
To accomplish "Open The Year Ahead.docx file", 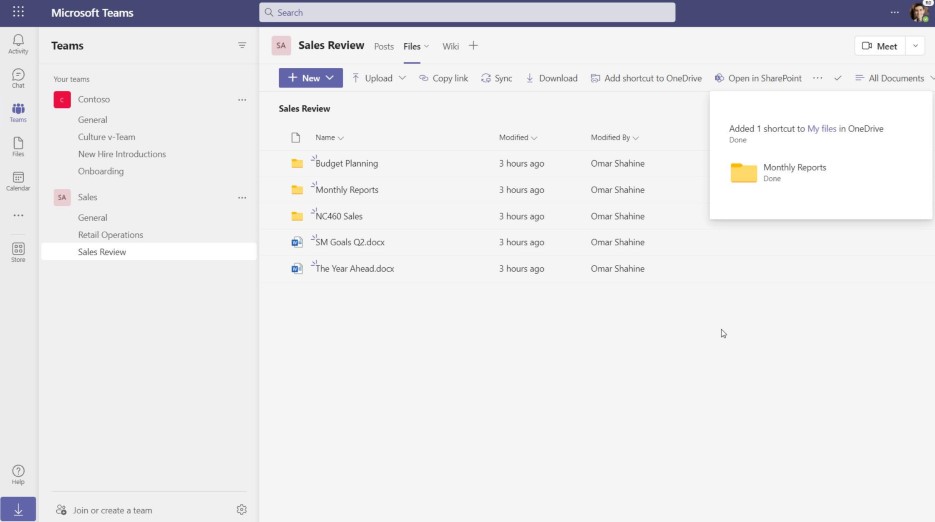I will coord(354,268).
